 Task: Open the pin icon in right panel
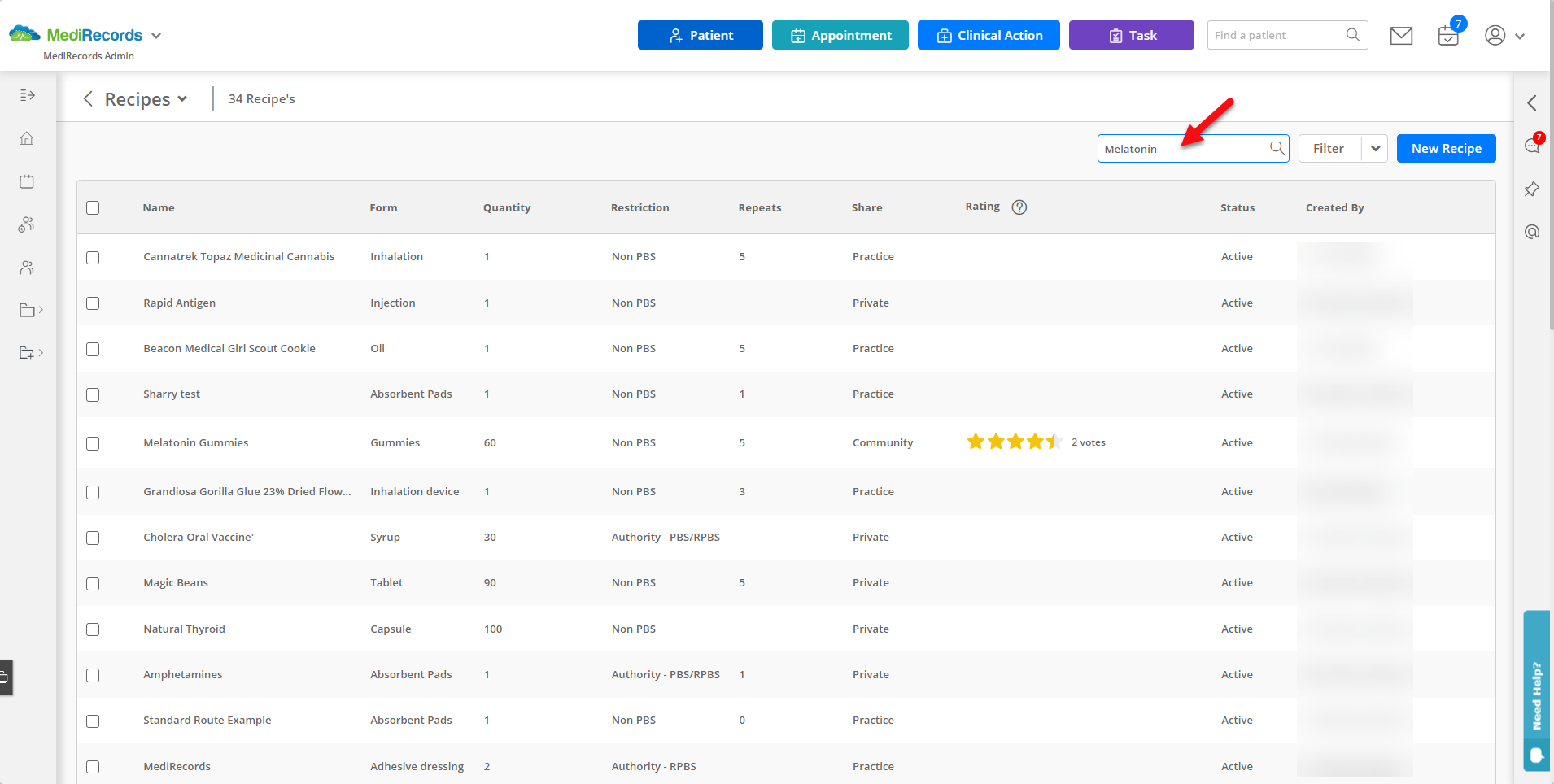pyautogui.click(x=1532, y=189)
